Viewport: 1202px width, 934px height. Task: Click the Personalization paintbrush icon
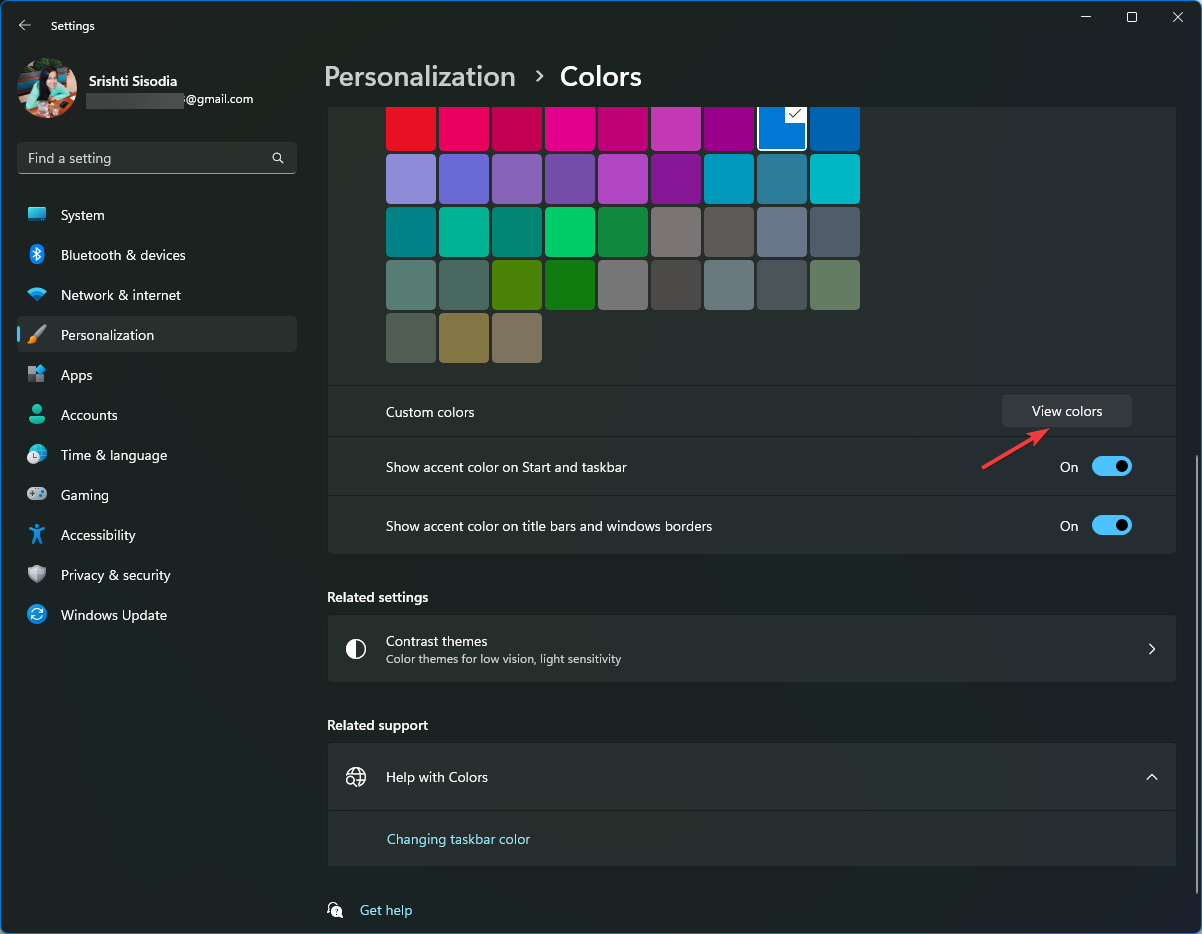point(37,335)
